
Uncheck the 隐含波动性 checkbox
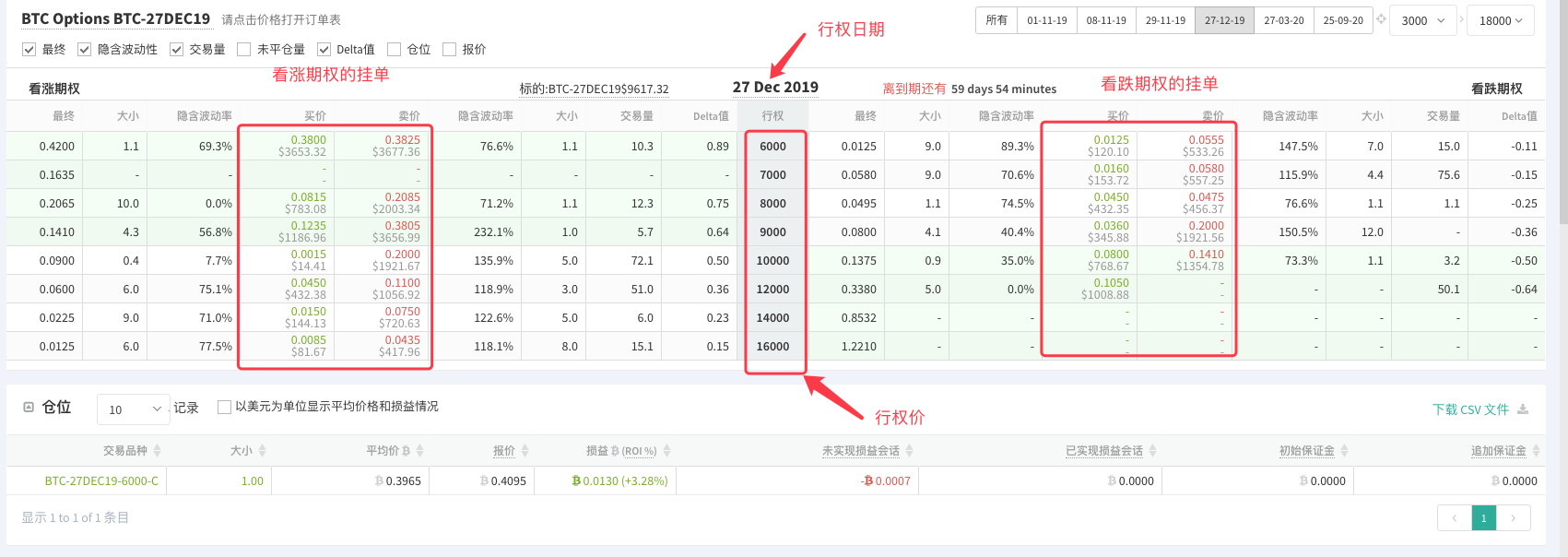click(x=85, y=50)
